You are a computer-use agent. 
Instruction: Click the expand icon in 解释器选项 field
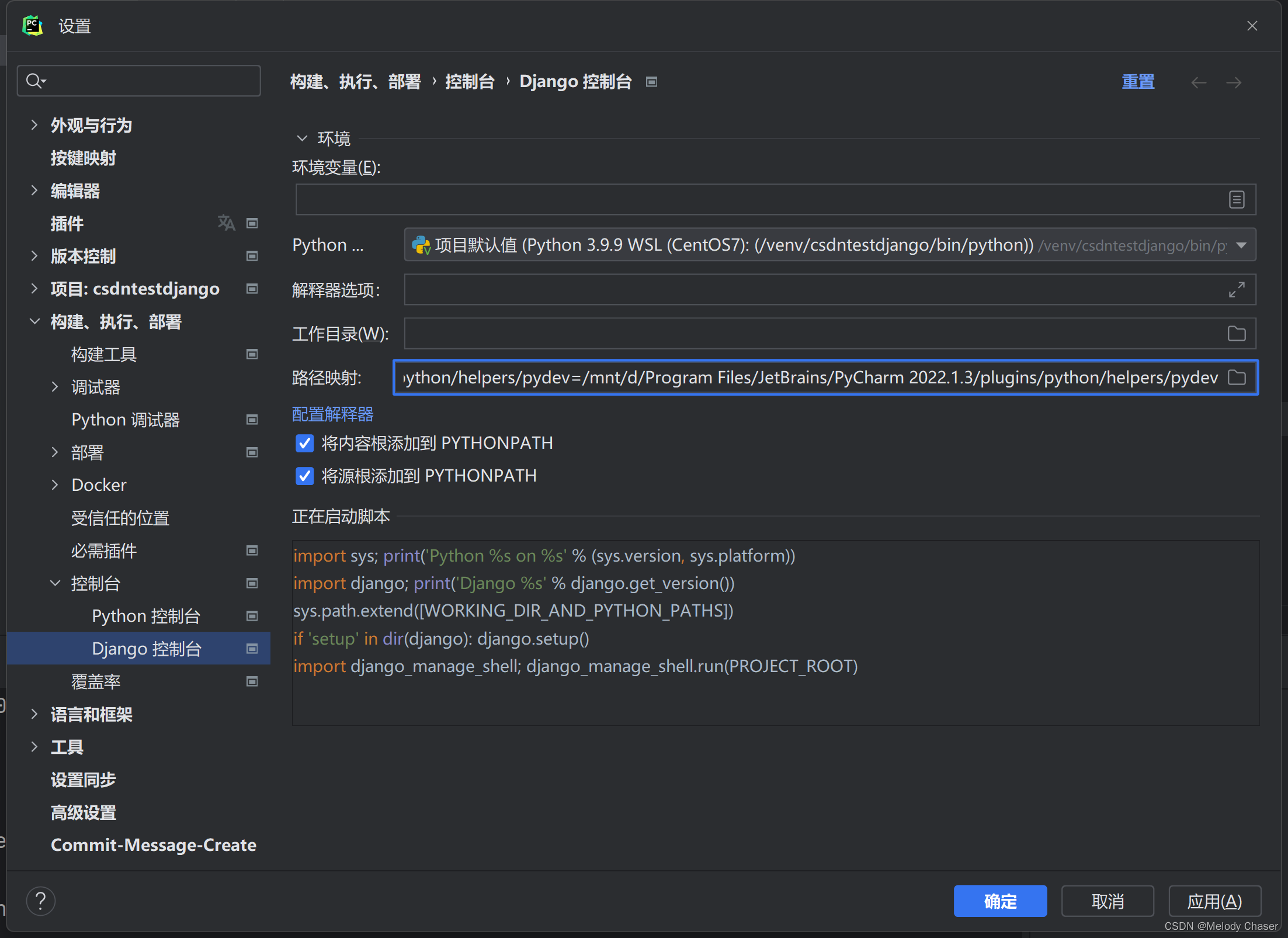coord(1237,290)
